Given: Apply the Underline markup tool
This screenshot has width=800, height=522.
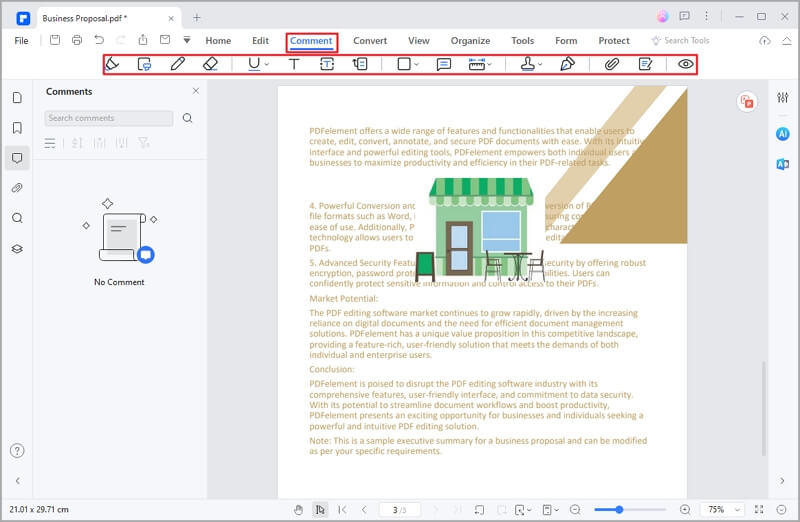Looking at the screenshot, I should (254, 64).
